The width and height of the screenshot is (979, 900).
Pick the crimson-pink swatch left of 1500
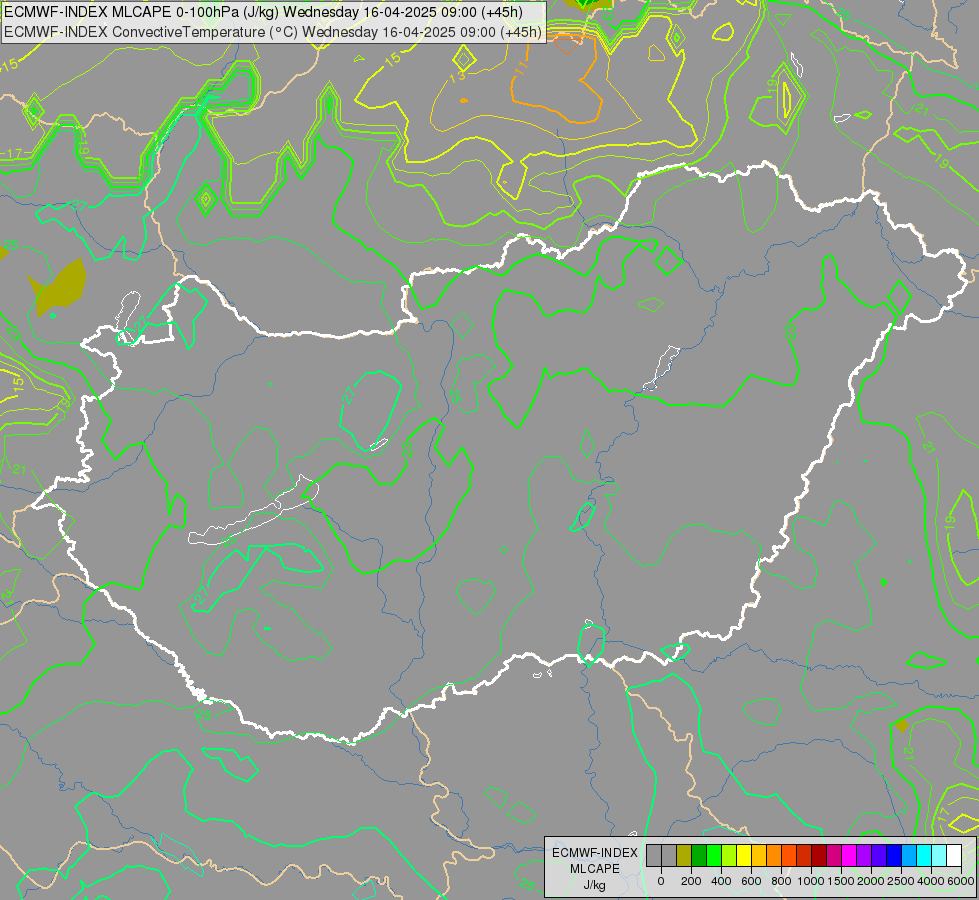click(834, 856)
